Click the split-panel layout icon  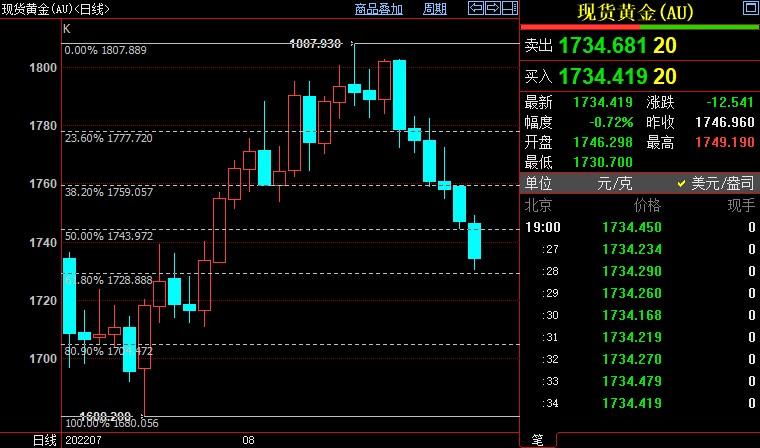click(x=510, y=9)
